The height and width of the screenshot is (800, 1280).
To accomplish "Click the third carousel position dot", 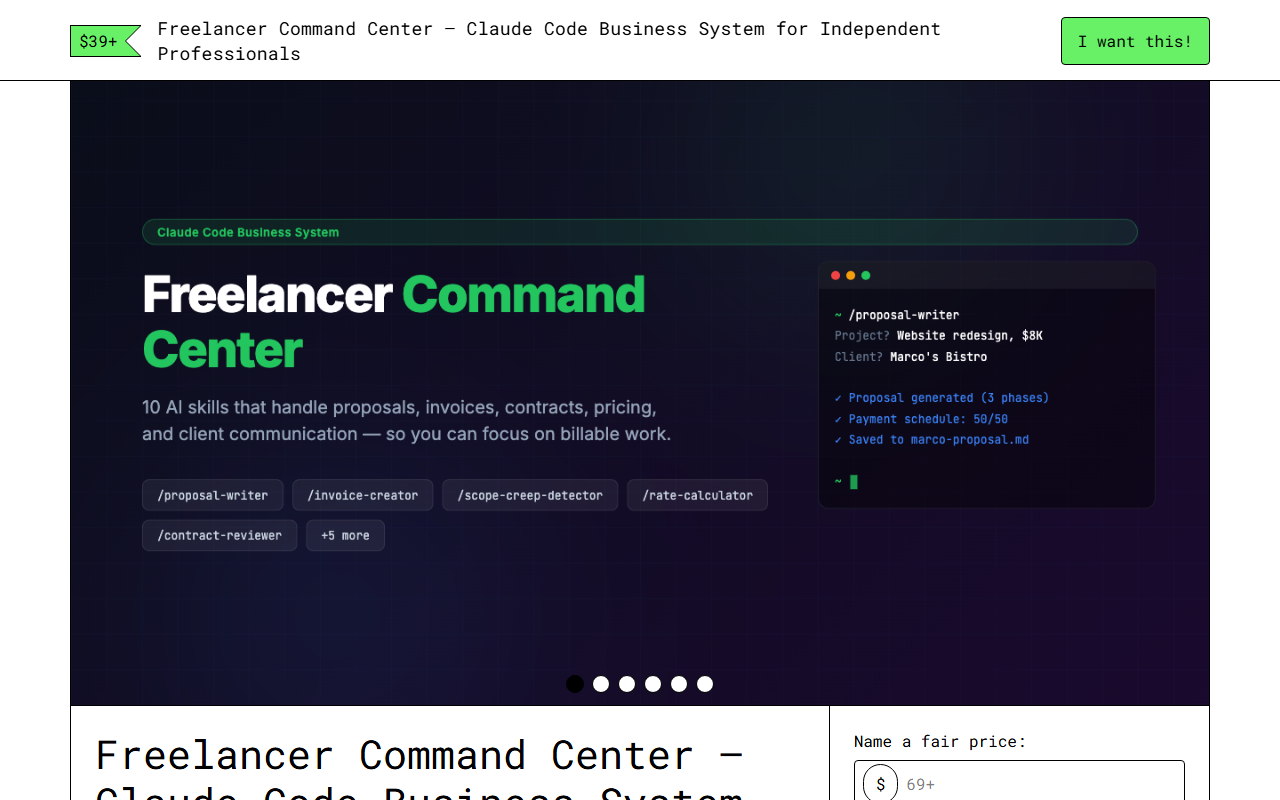I will (627, 683).
